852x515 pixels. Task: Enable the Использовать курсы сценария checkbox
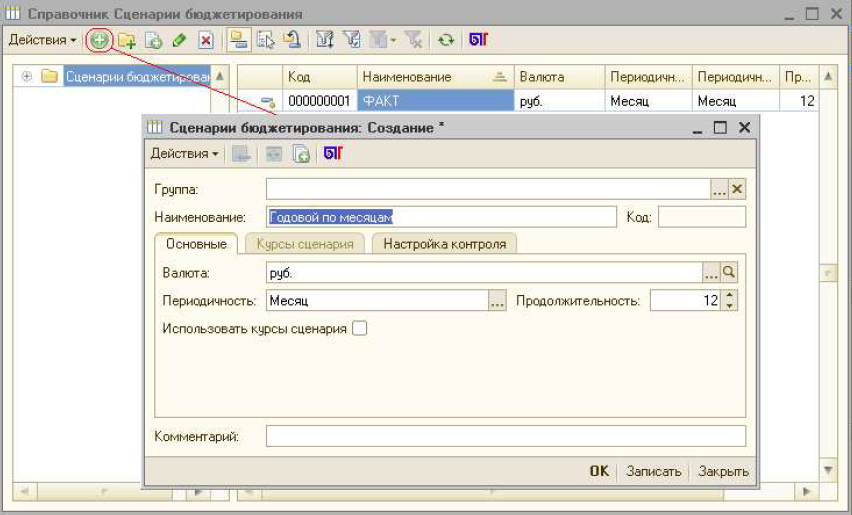(x=359, y=328)
